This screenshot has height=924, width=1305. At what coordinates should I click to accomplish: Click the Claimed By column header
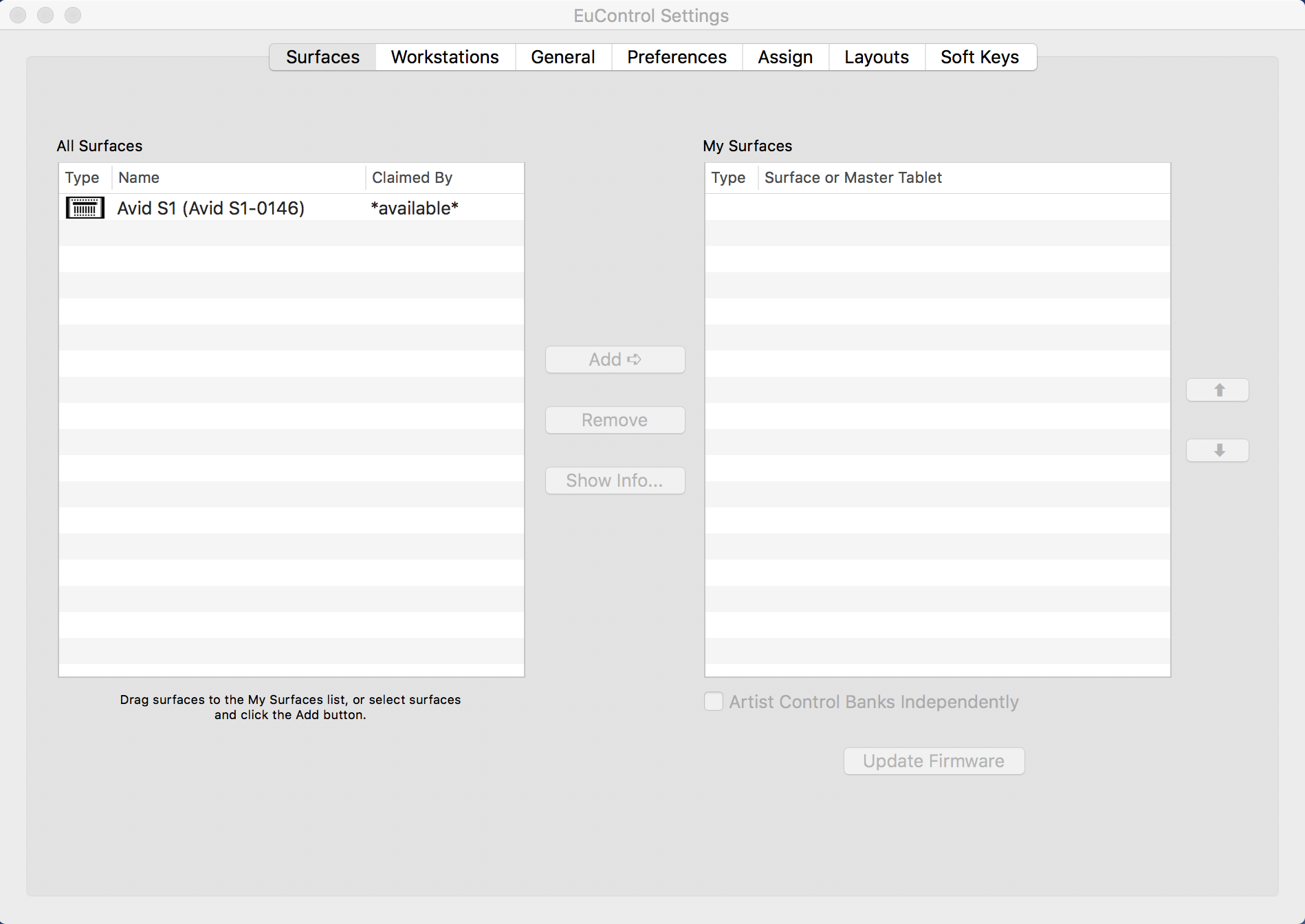[x=444, y=177]
